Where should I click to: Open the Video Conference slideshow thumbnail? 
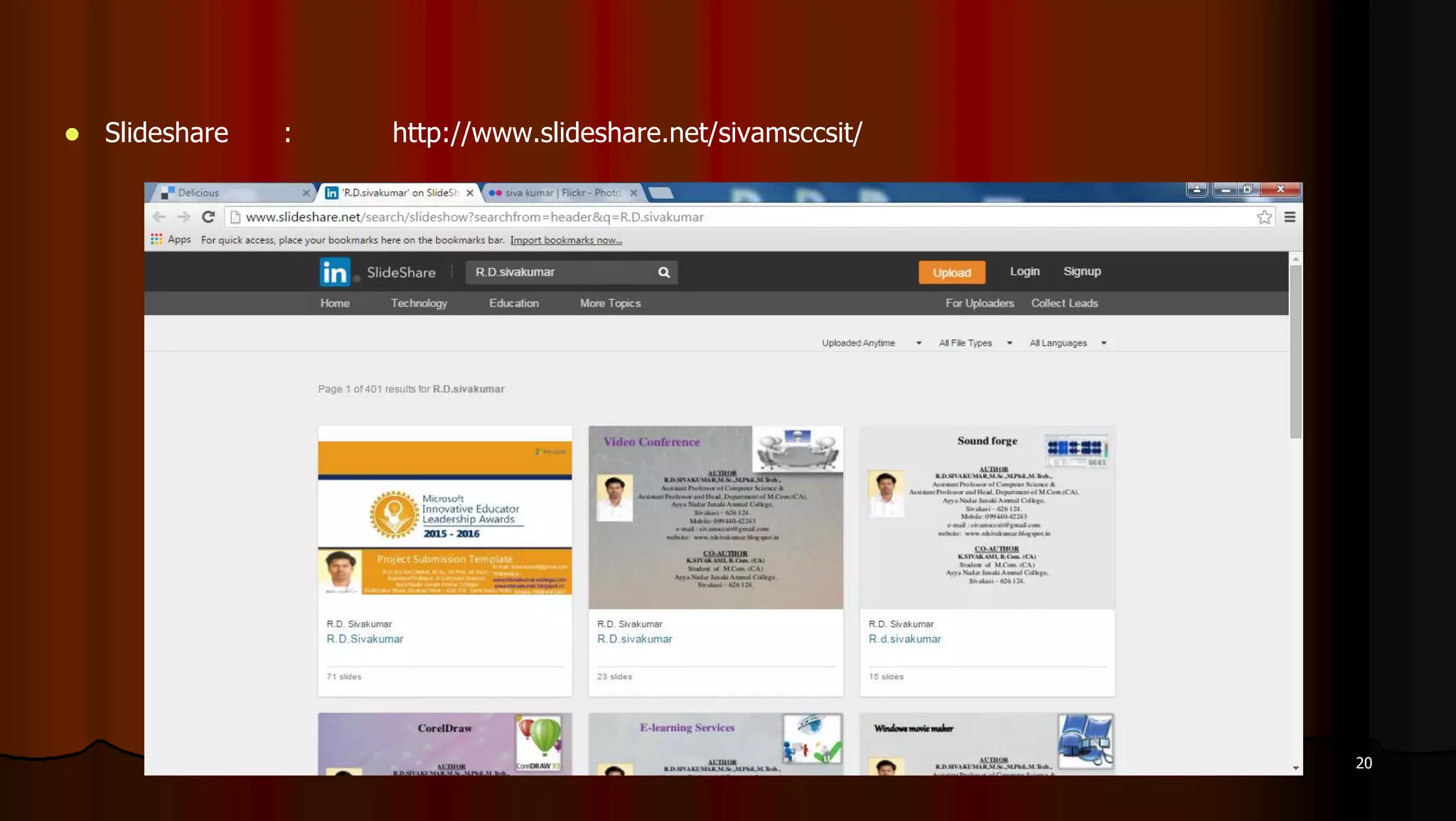click(716, 517)
